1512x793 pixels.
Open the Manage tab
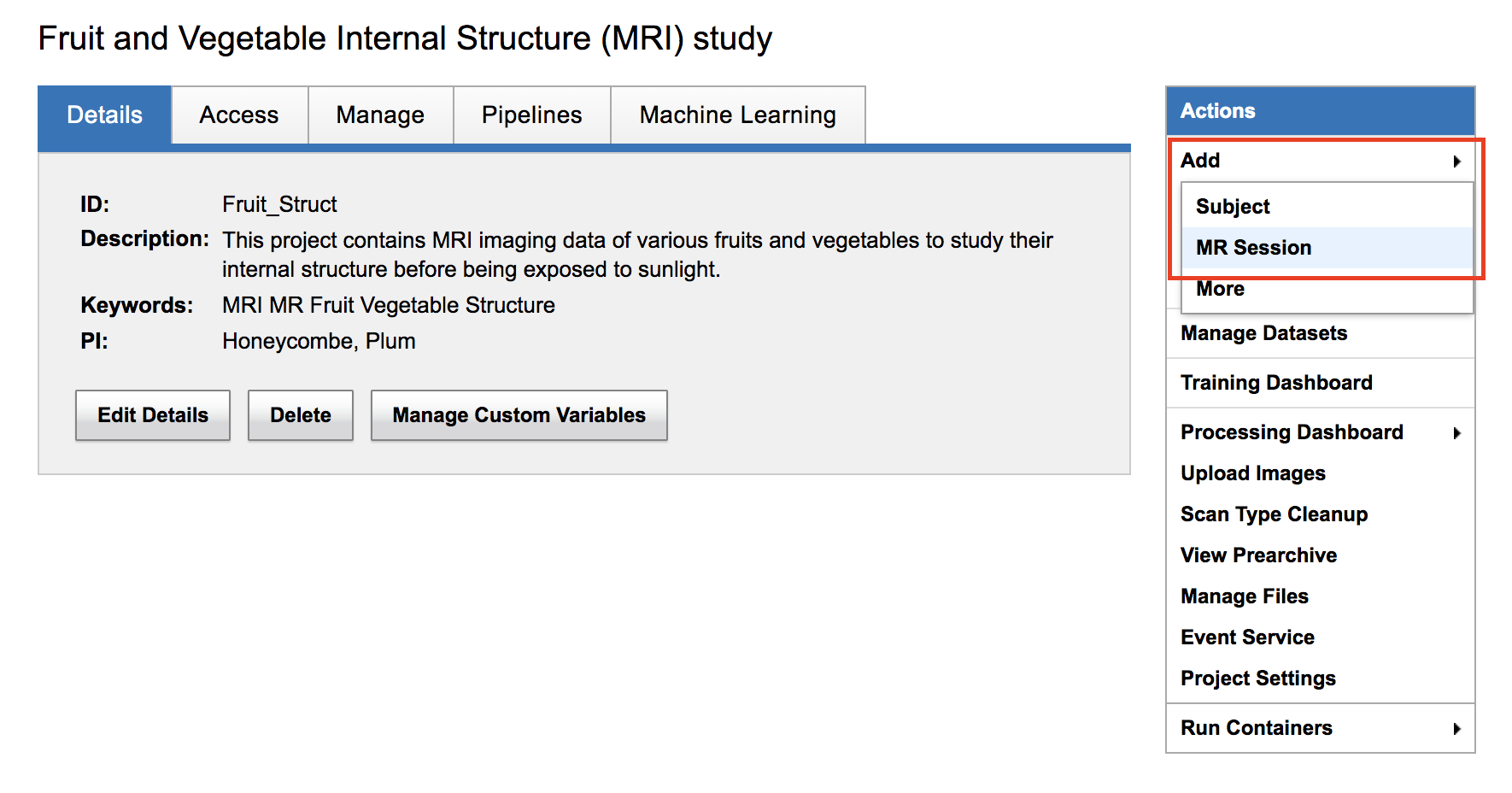[380, 115]
